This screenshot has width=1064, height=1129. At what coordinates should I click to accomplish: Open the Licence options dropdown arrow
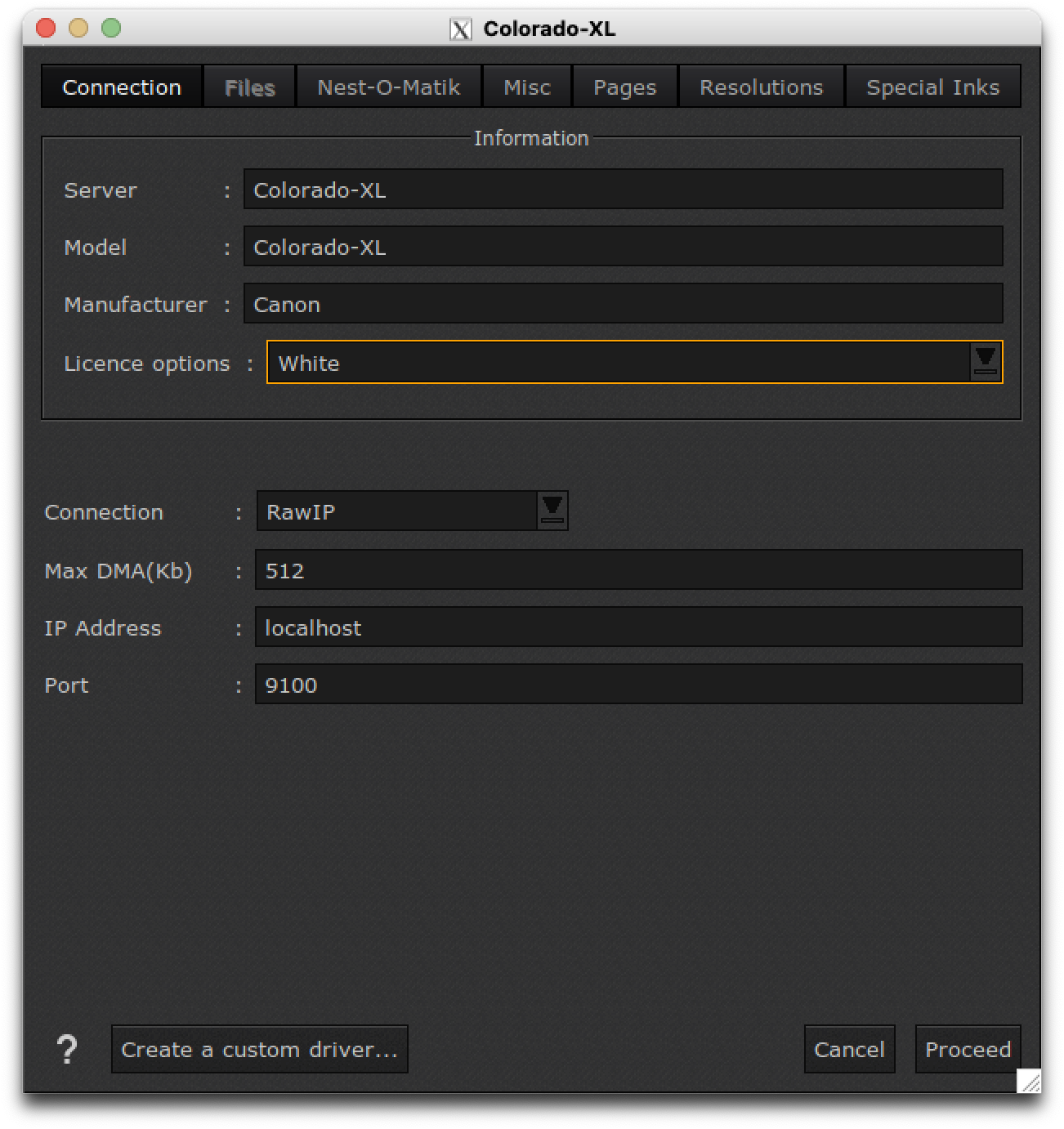click(x=986, y=362)
